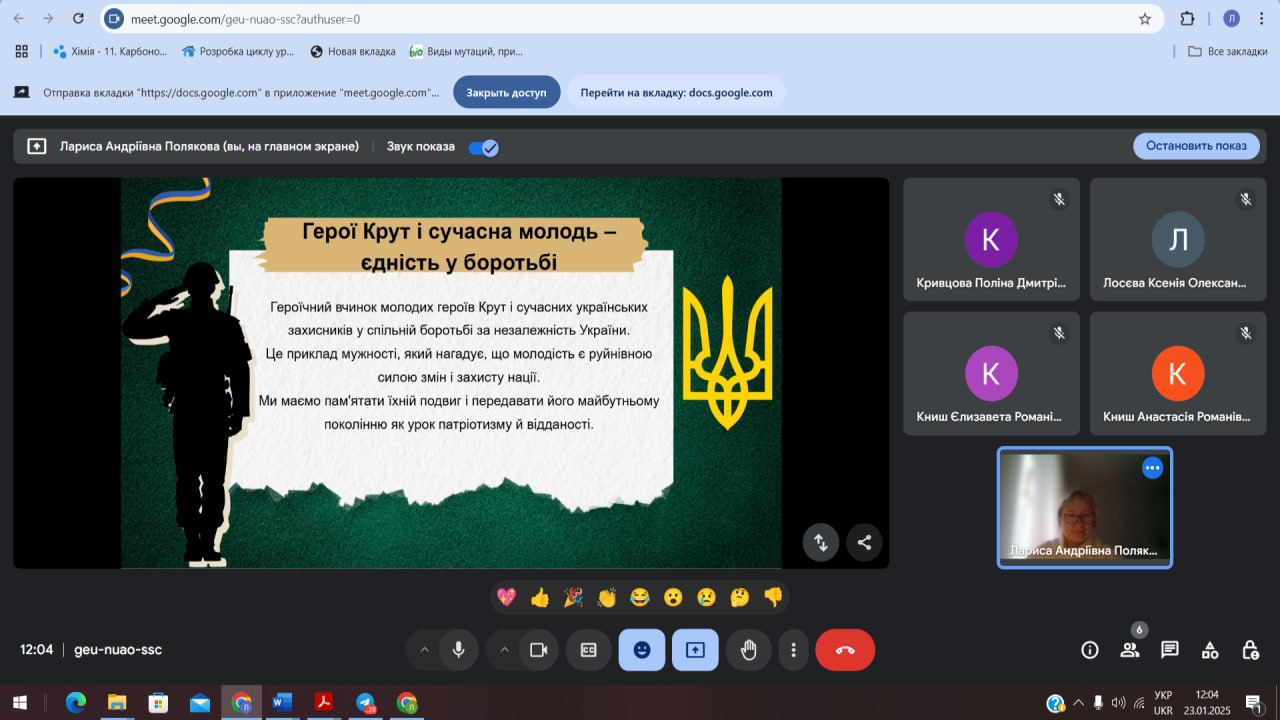Click the Закрыть доступ button
Screen dimensions: 1280x720
point(506,92)
